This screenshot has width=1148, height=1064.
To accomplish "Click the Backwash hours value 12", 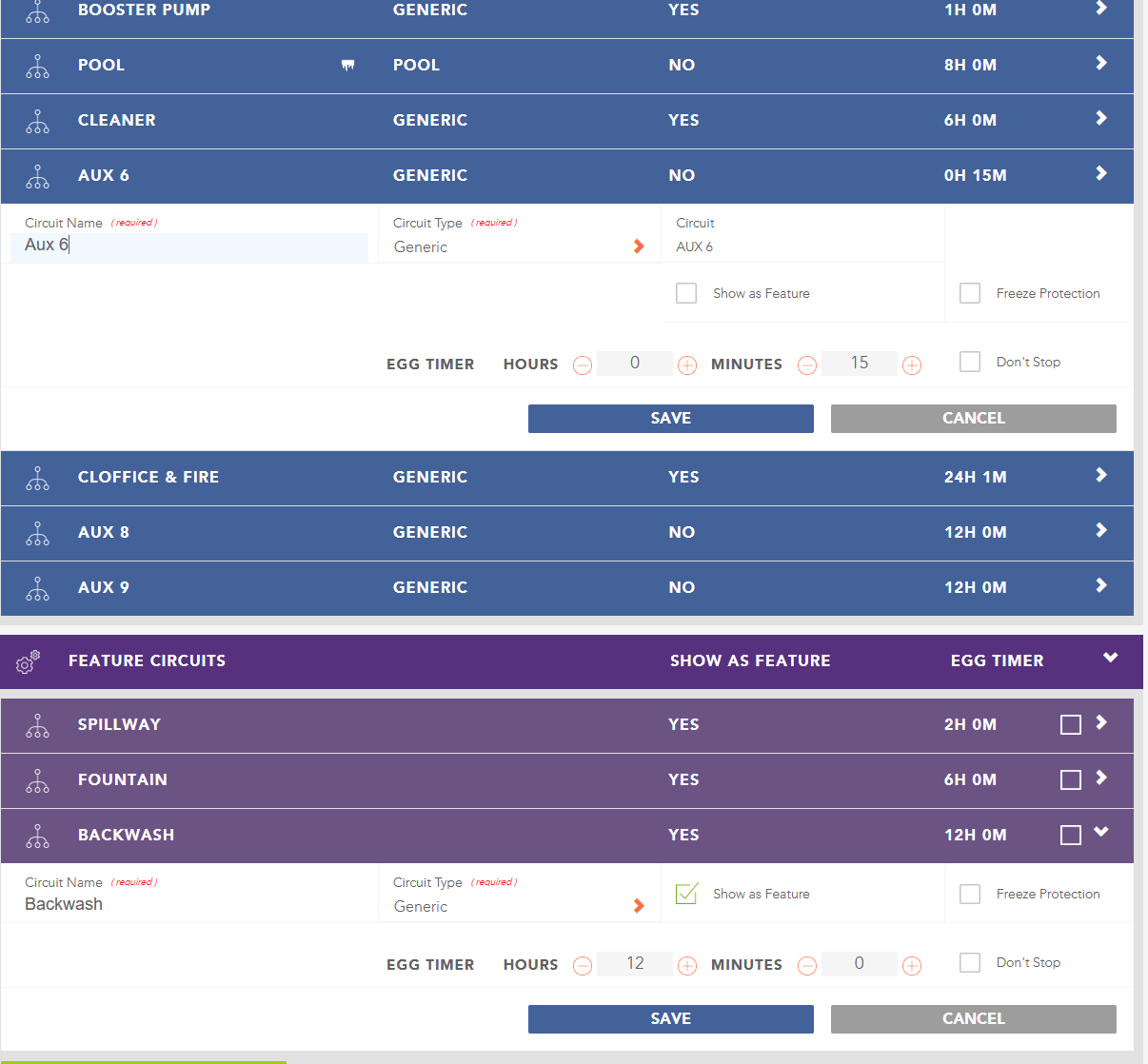I will (635, 964).
